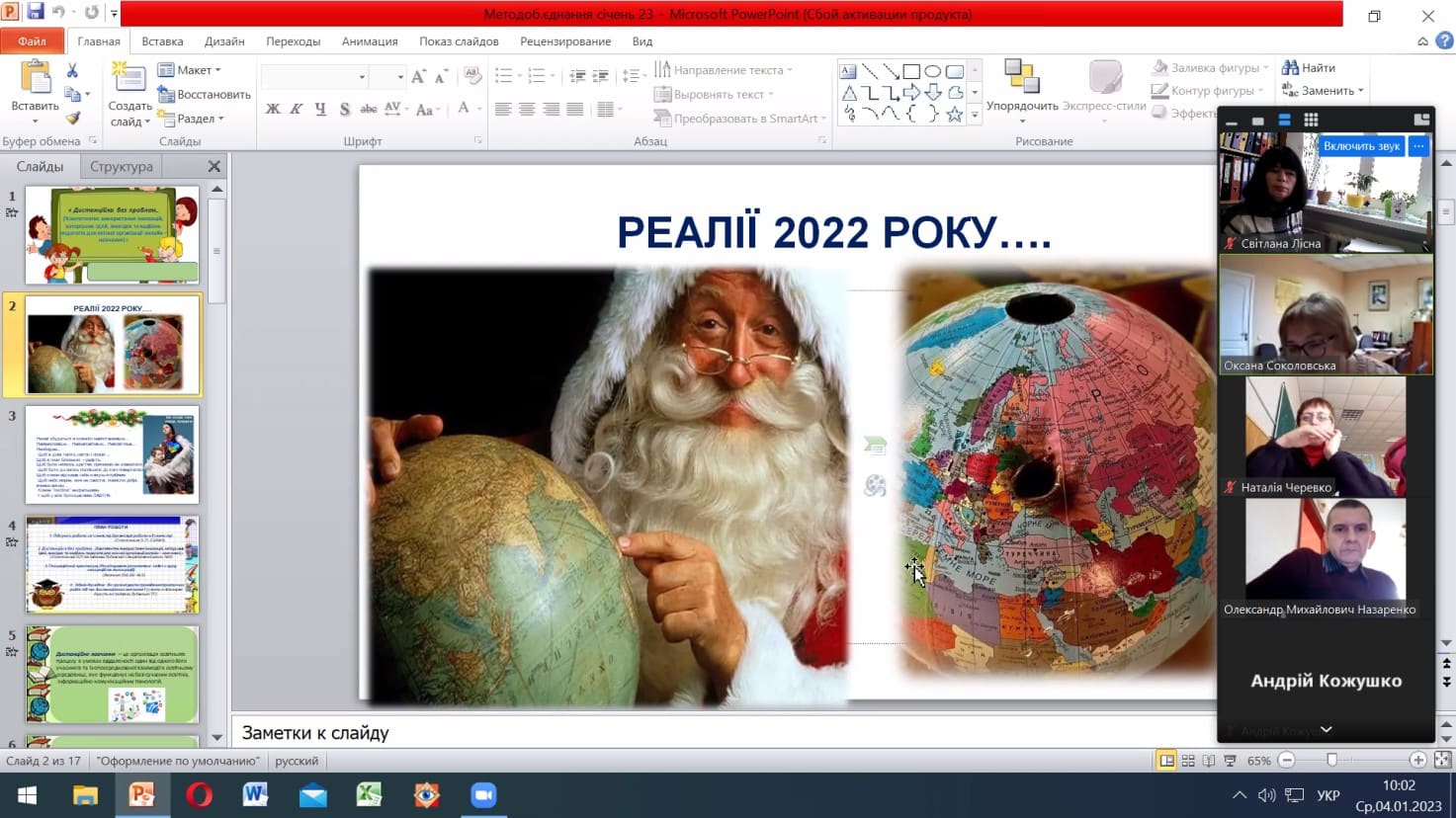Screen dimensions: 1456x818
Task: Switch to the Дизайн tab
Action: (224, 41)
